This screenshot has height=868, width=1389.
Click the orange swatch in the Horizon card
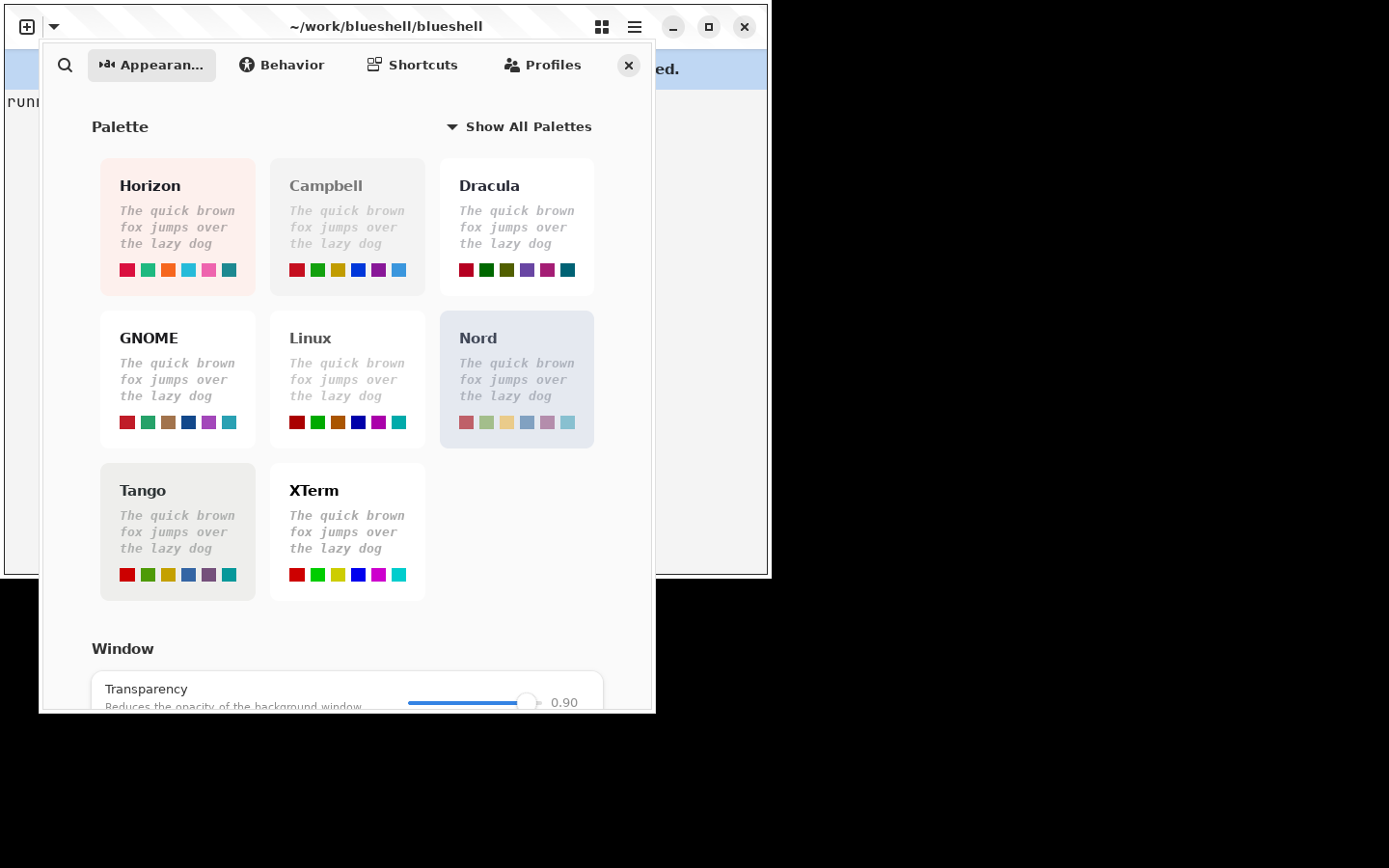coord(168,270)
